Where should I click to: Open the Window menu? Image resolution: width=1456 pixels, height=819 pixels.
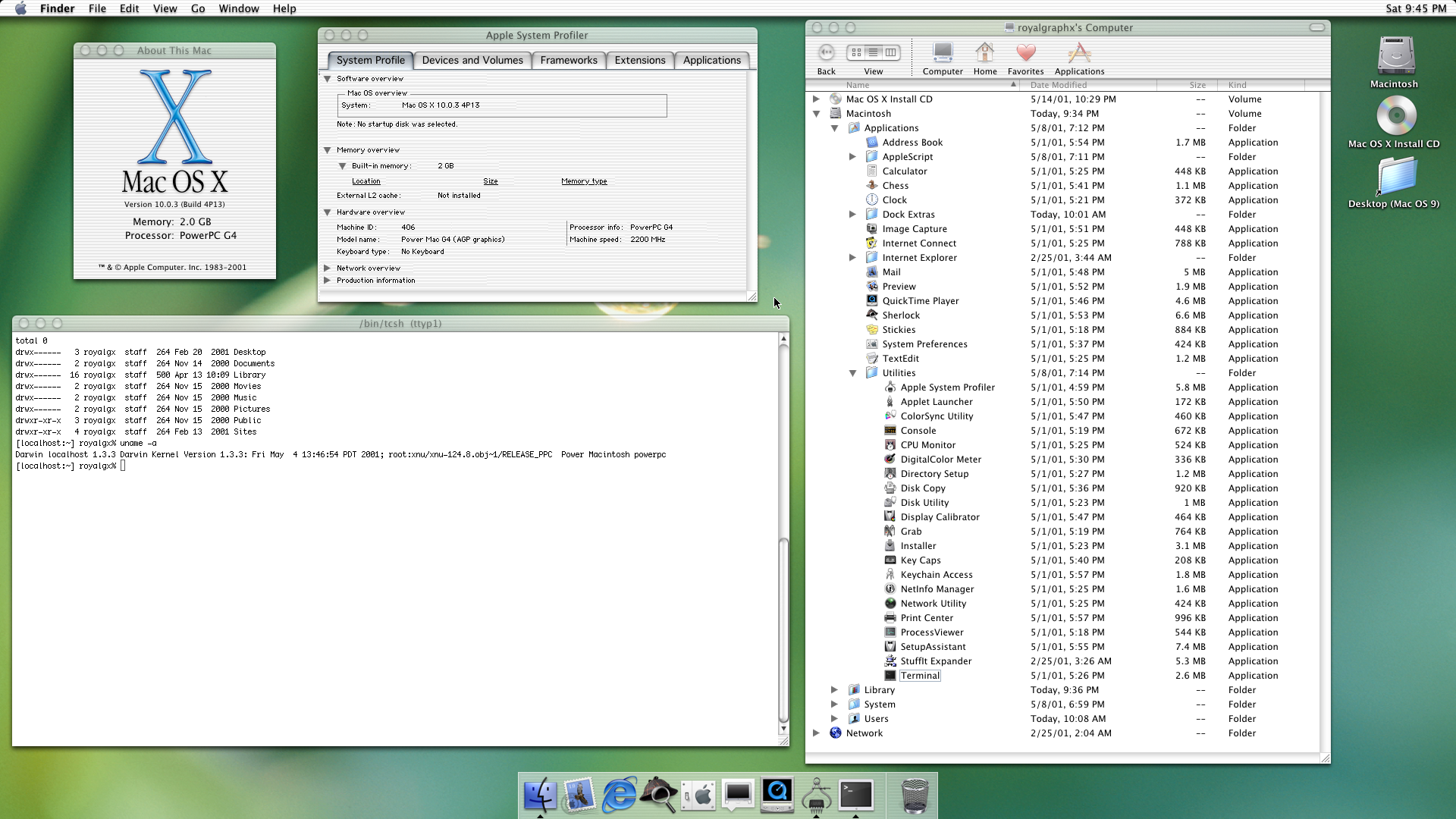[x=239, y=8]
